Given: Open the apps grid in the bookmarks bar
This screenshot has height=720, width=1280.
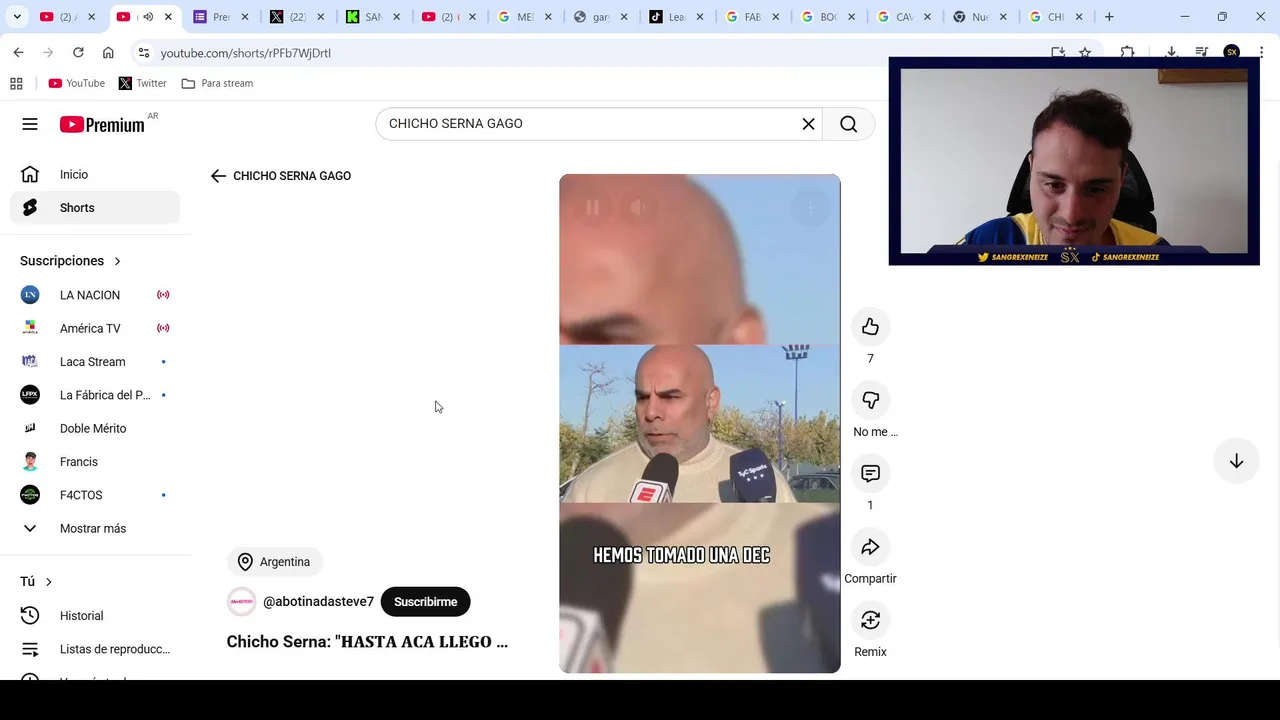Looking at the screenshot, I should coord(16,83).
